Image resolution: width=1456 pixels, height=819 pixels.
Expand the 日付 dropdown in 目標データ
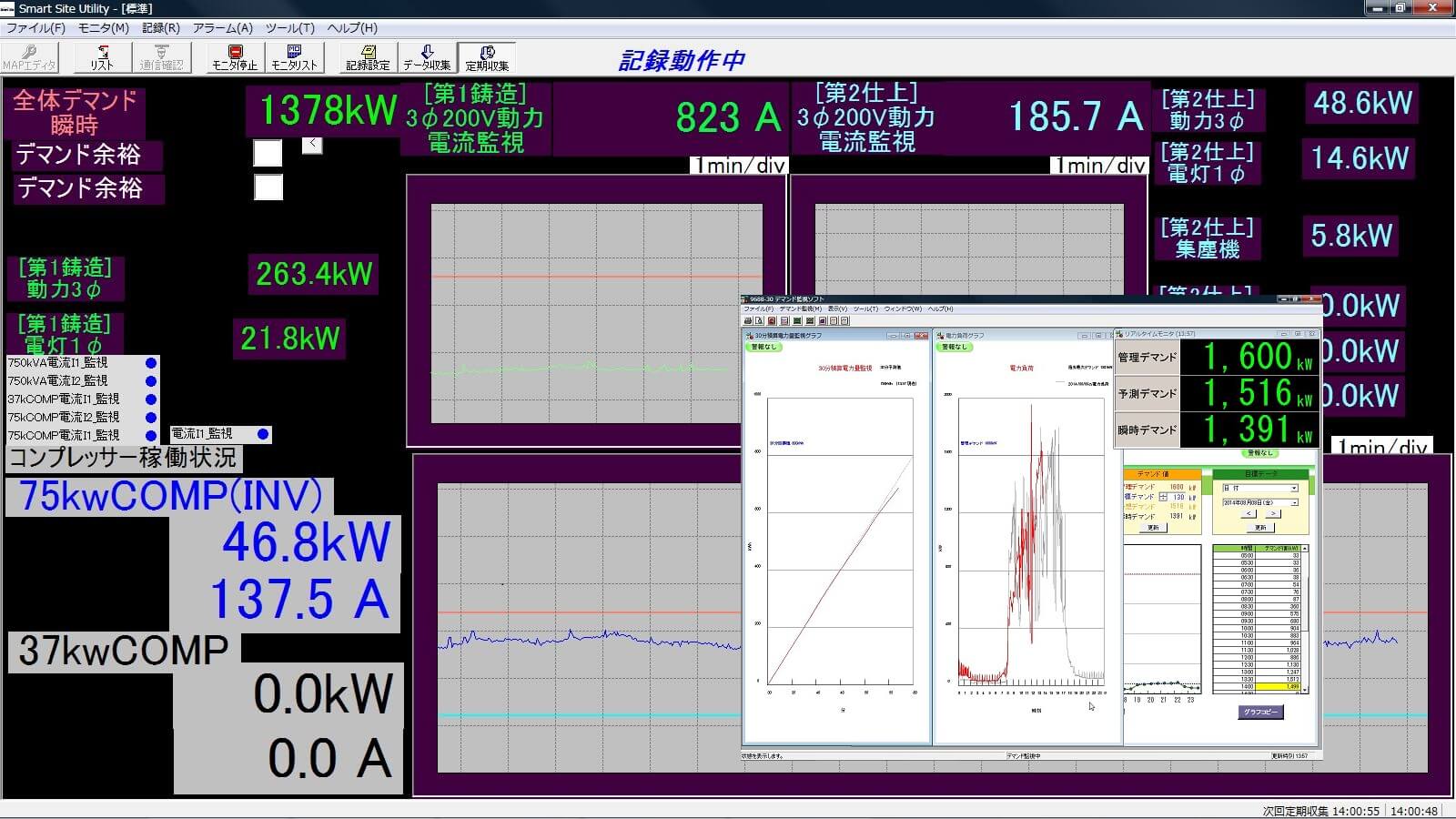tap(1293, 489)
